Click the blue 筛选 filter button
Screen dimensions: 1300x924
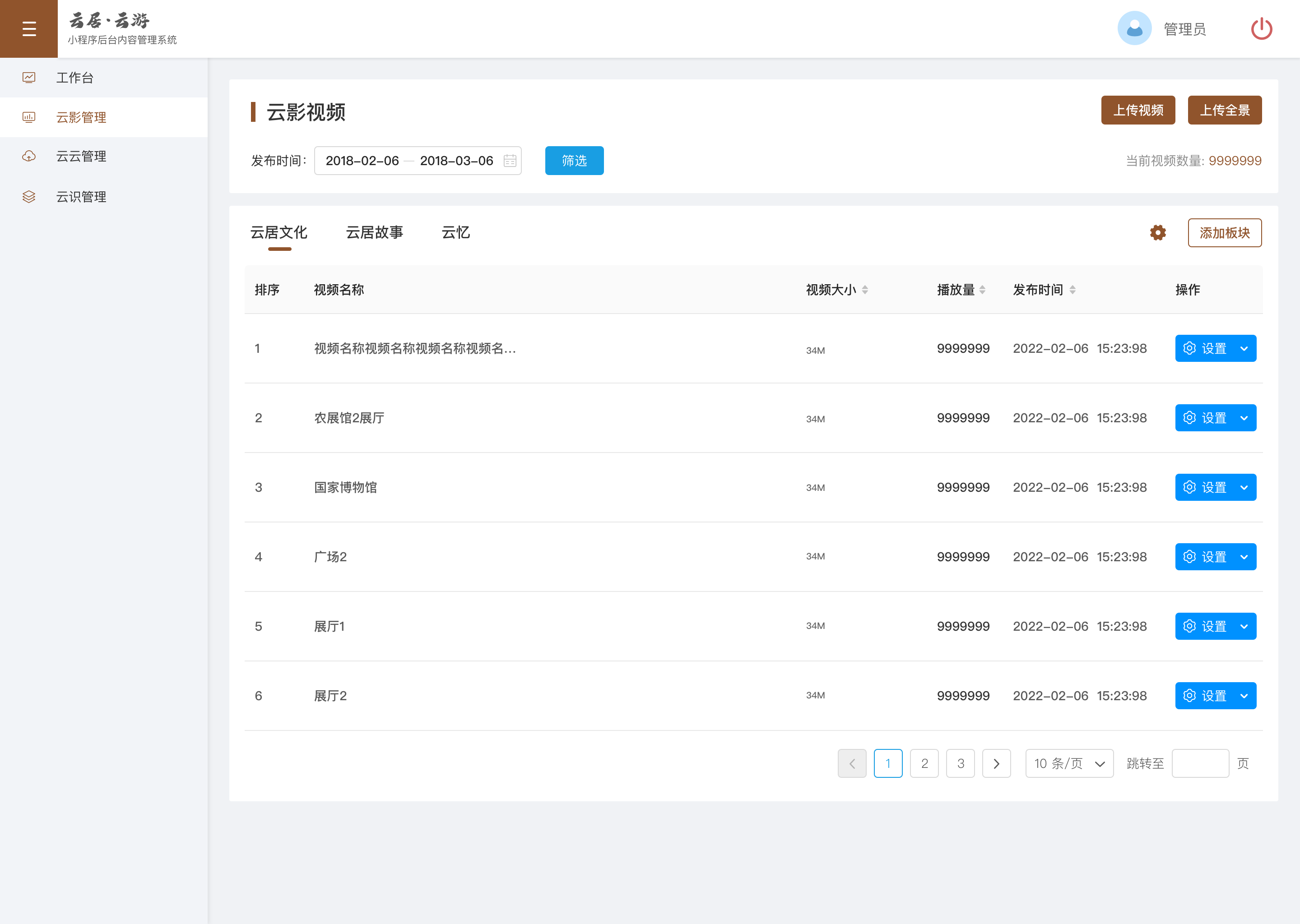pyautogui.click(x=574, y=161)
